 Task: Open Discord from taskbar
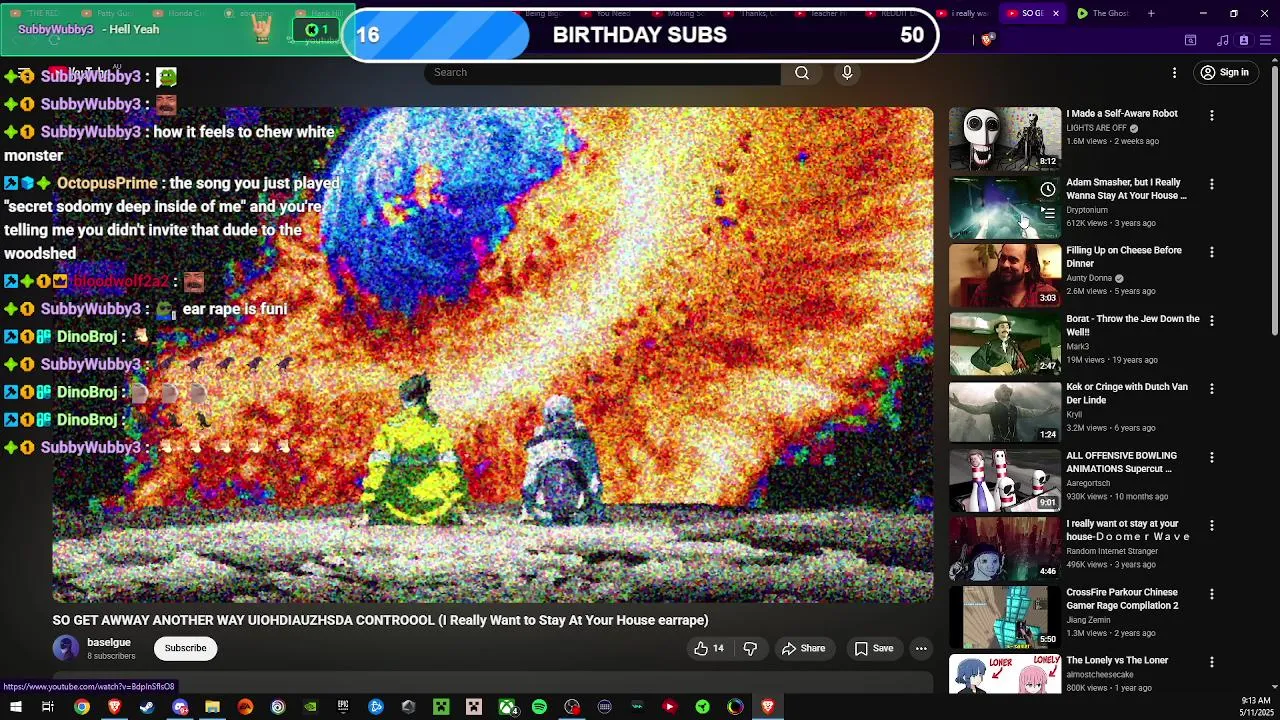pyautogui.click(x=180, y=707)
